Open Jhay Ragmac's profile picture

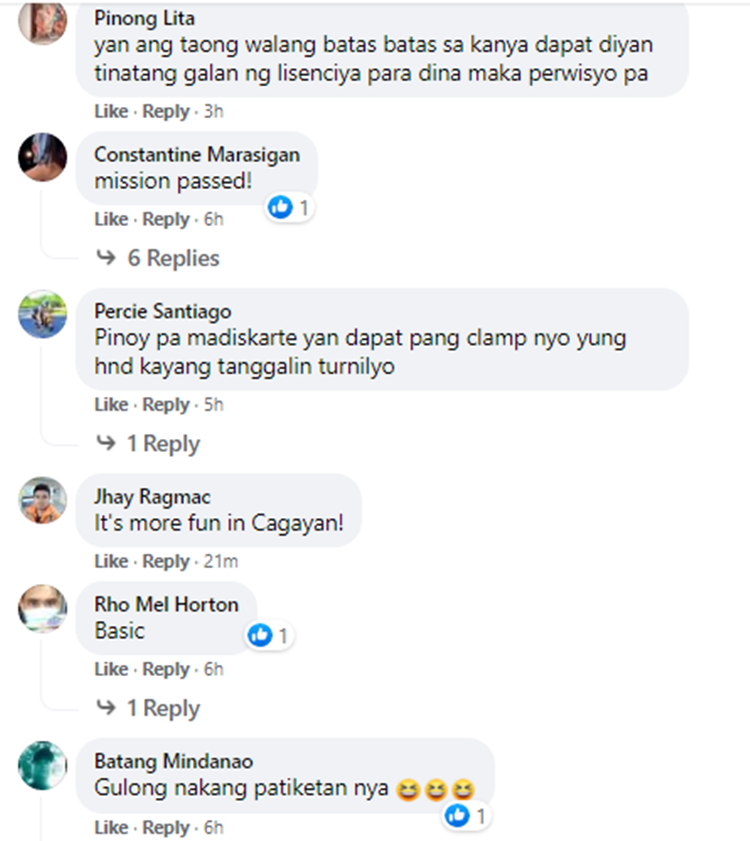(x=42, y=500)
